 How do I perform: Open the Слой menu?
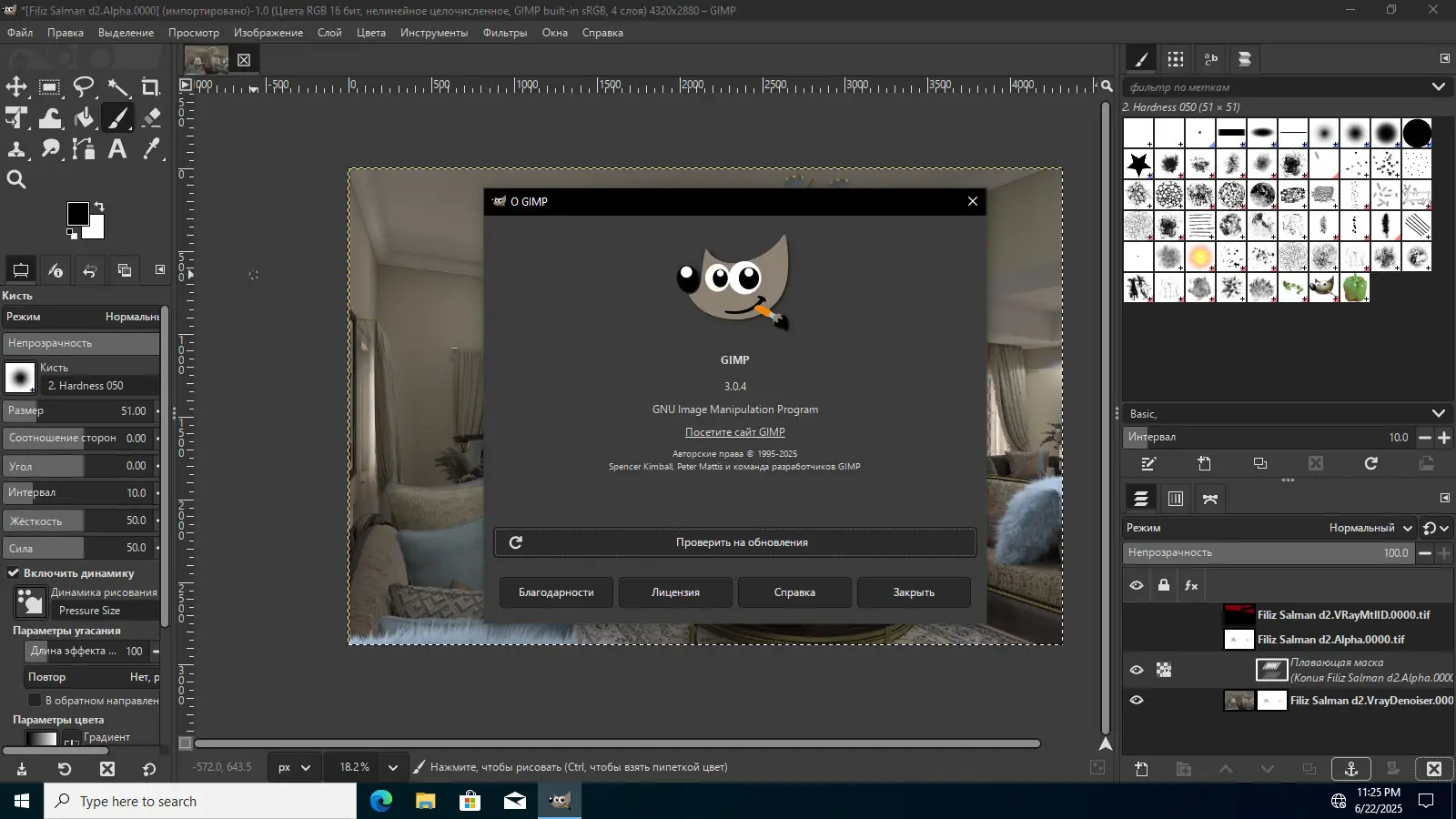pos(329,33)
